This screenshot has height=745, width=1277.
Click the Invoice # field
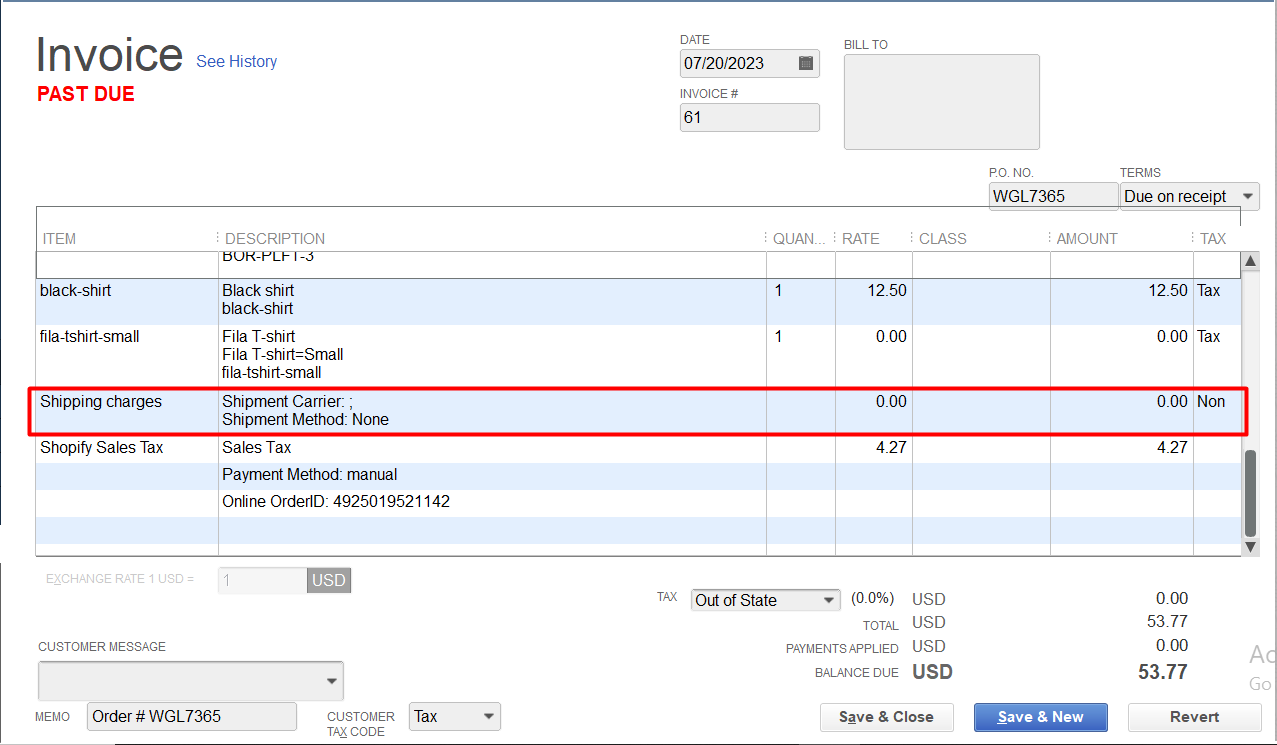pos(748,118)
